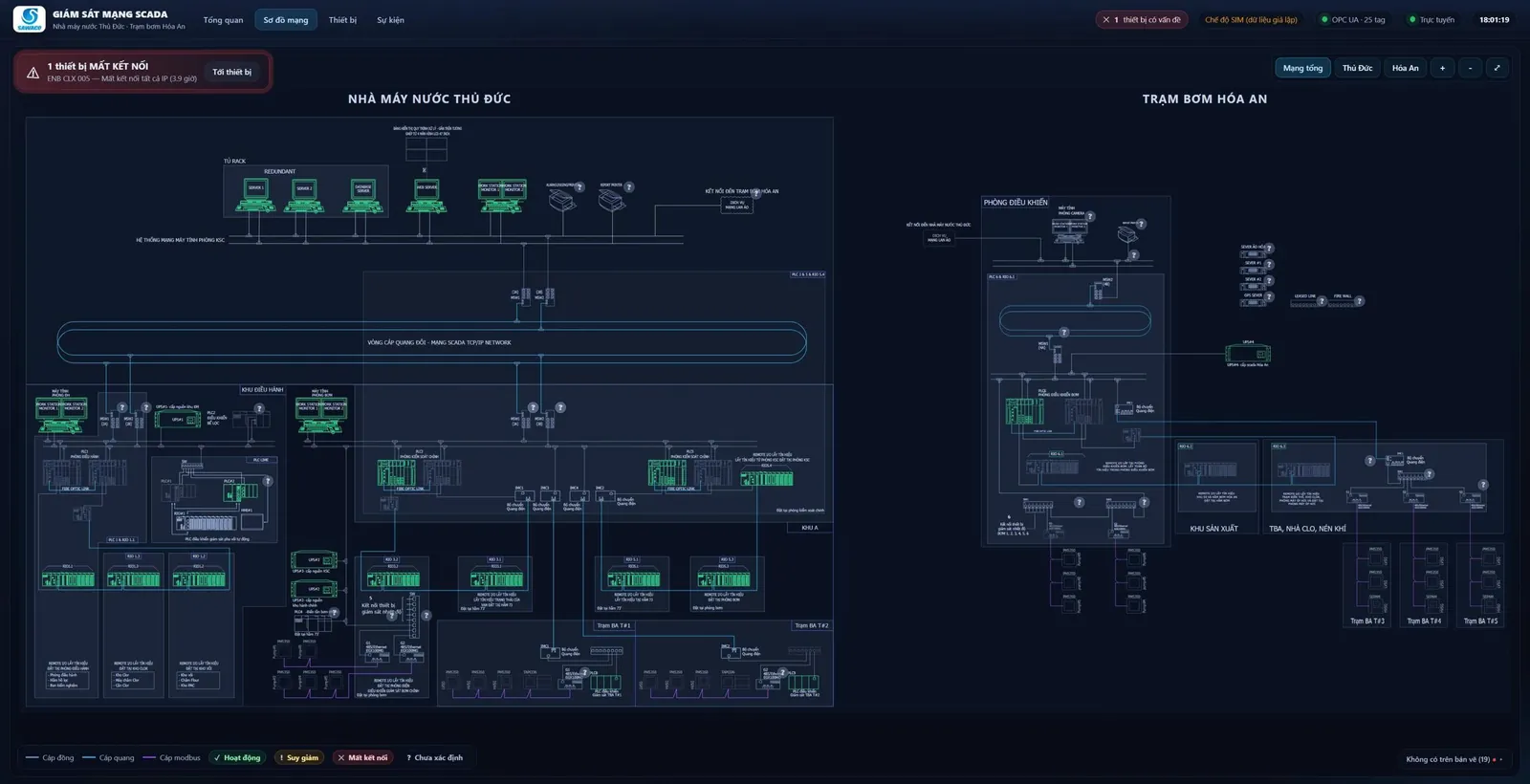Select the SERVER 2 computer in REDUNDANT rack
The image size is (1530, 784).
(x=304, y=194)
